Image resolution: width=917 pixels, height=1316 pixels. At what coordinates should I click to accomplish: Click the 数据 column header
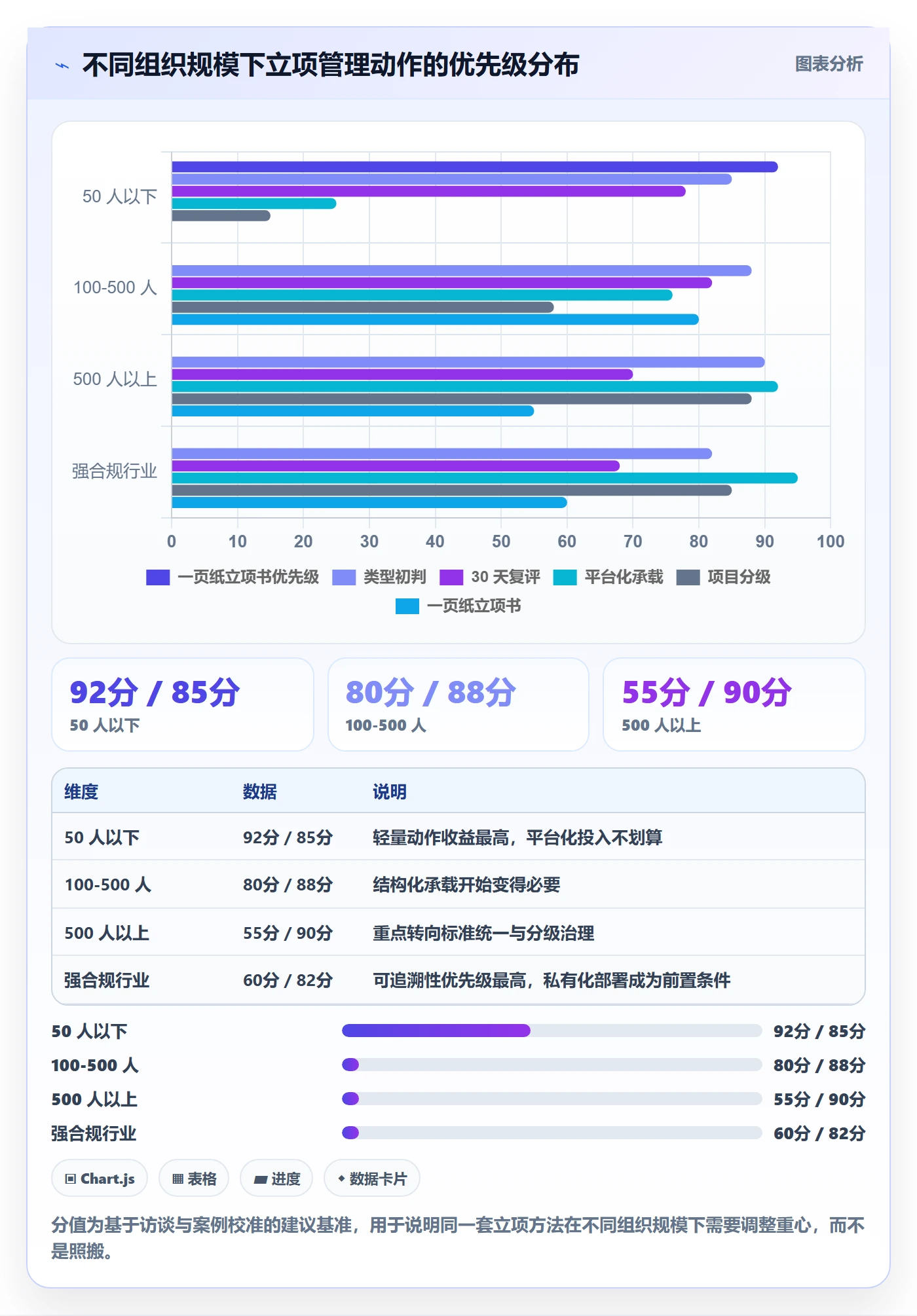[260, 792]
